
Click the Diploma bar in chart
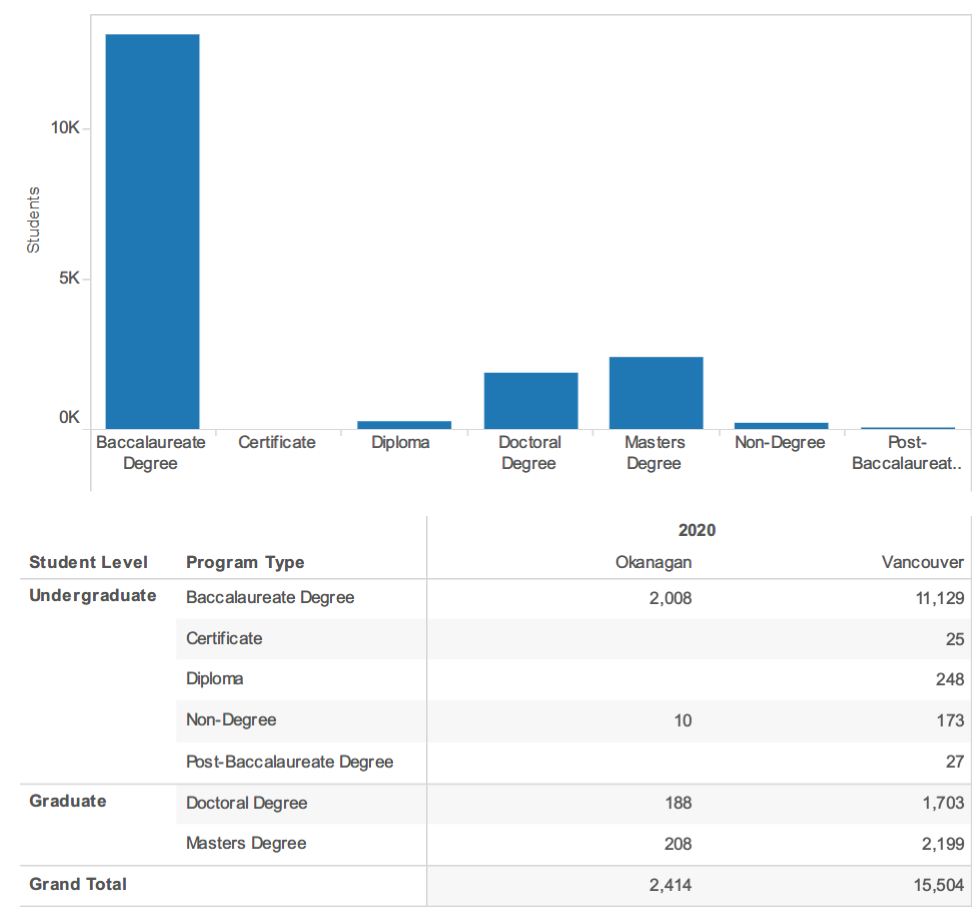coord(404,425)
